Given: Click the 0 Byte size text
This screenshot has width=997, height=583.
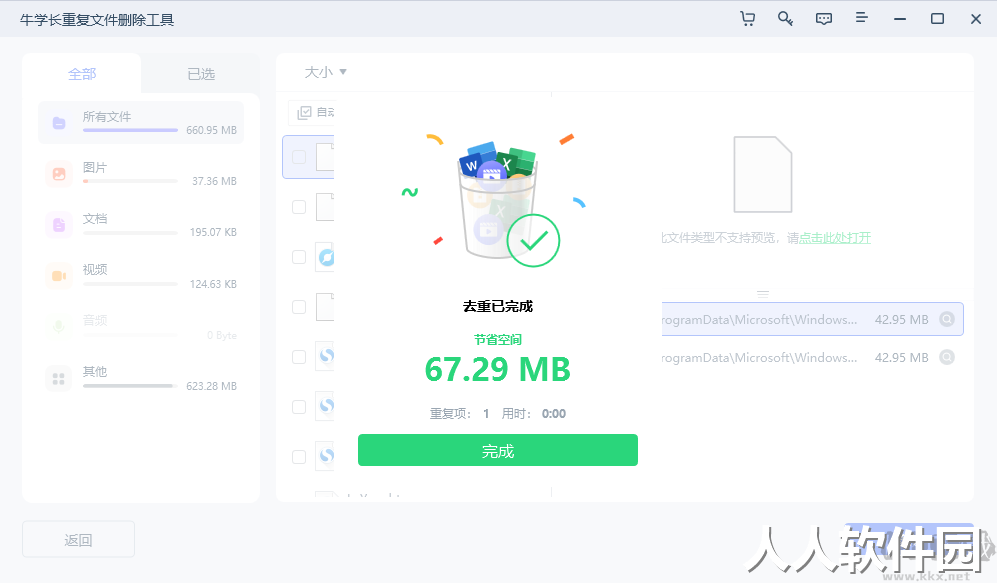Looking at the screenshot, I should pyautogui.click(x=222, y=335).
